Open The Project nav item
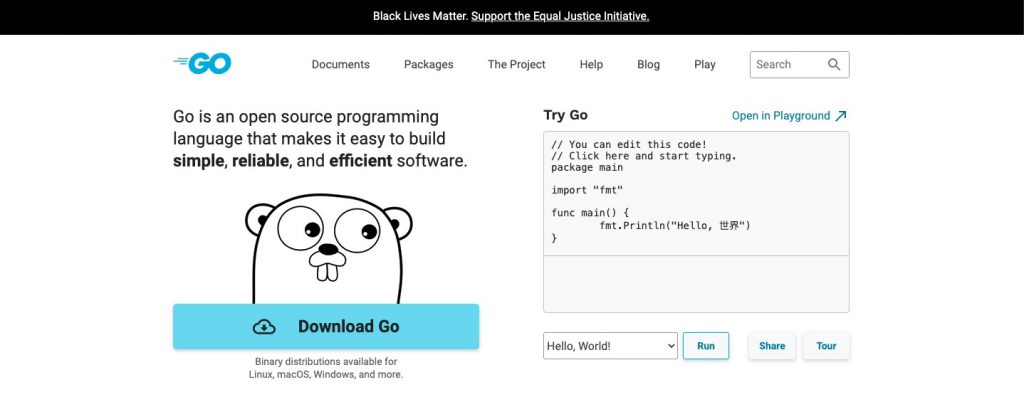1024x397 pixels. [x=517, y=64]
